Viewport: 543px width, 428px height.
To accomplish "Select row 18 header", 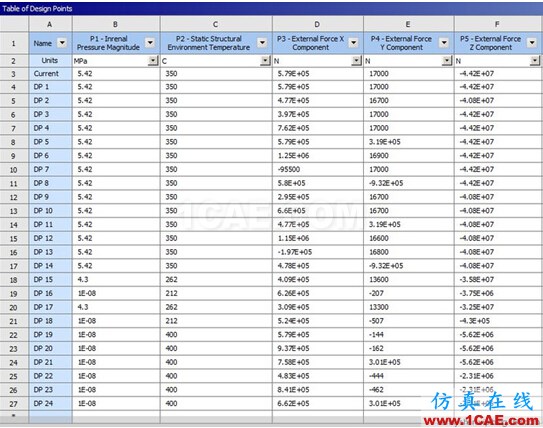I will click(14, 280).
